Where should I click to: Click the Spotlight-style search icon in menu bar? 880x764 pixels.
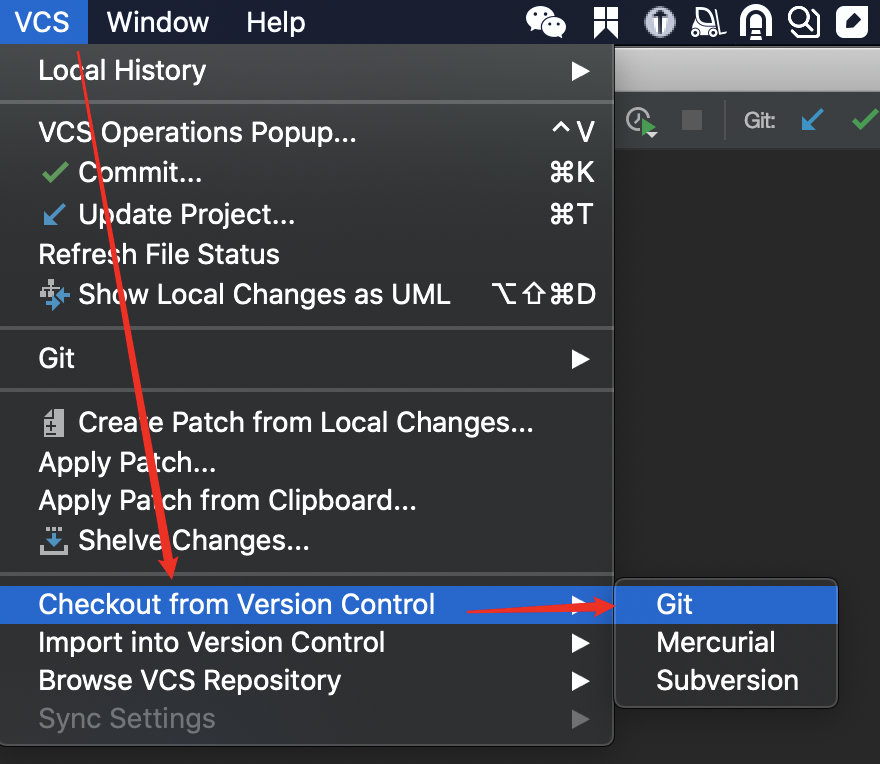[804, 22]
